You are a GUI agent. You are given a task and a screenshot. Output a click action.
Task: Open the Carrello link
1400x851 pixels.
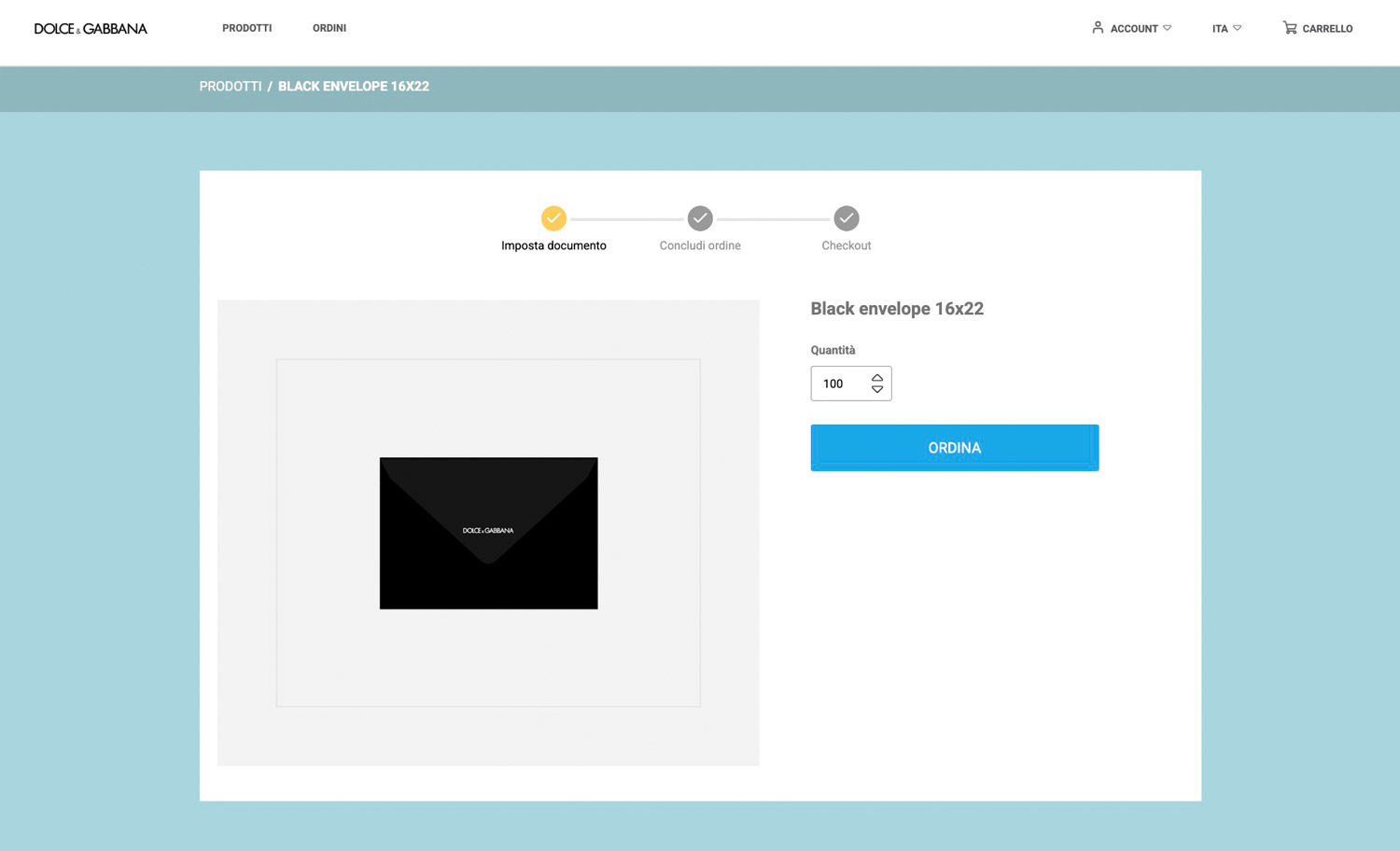tap(1327, 29)
